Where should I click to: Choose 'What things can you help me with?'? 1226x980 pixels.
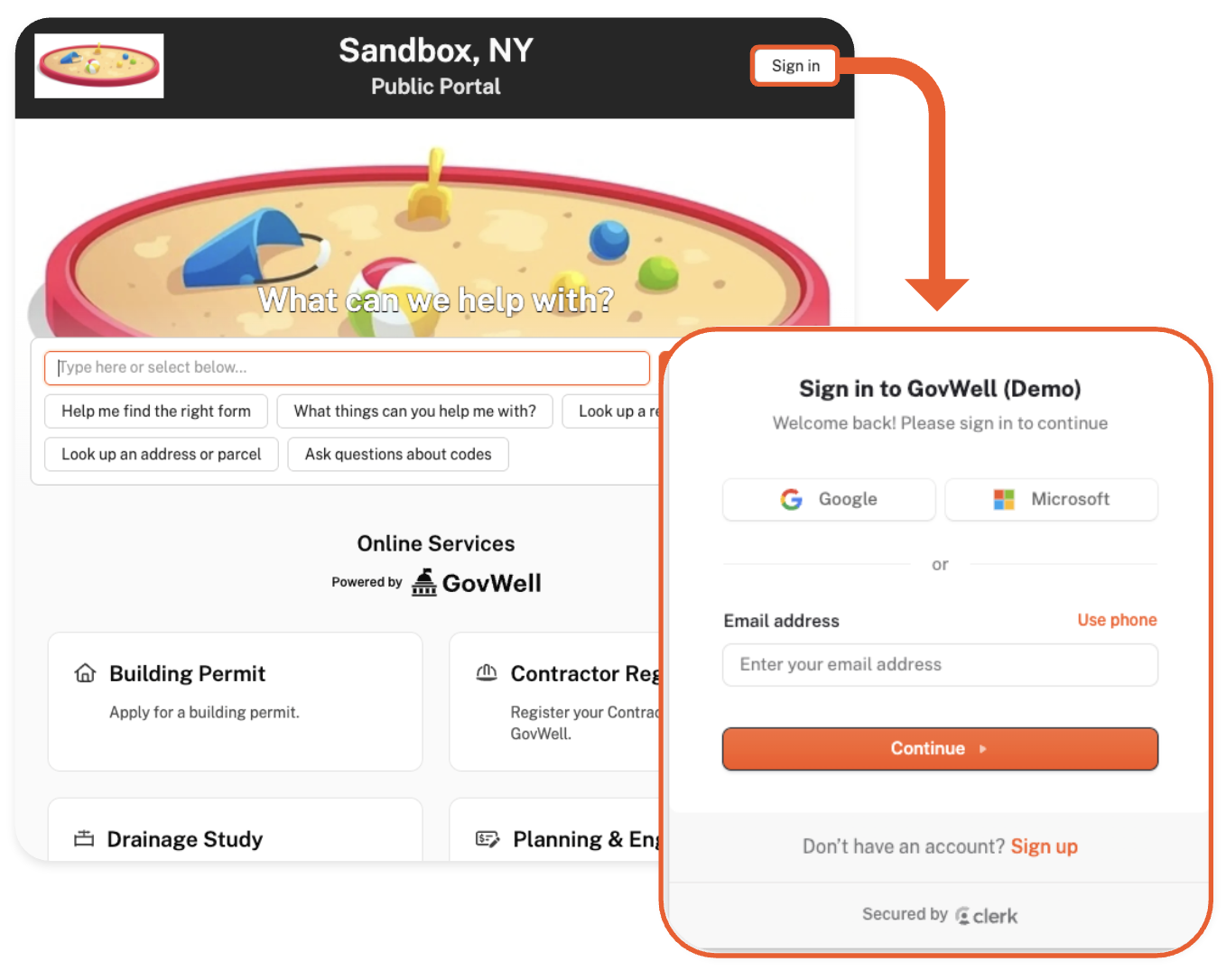point(414,411)
